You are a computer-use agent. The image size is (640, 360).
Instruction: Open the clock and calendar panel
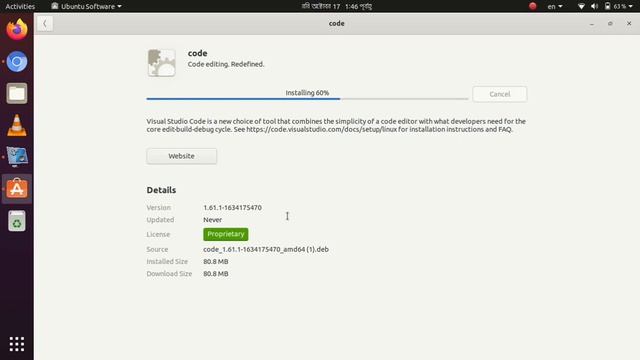[x=337, y=6]
